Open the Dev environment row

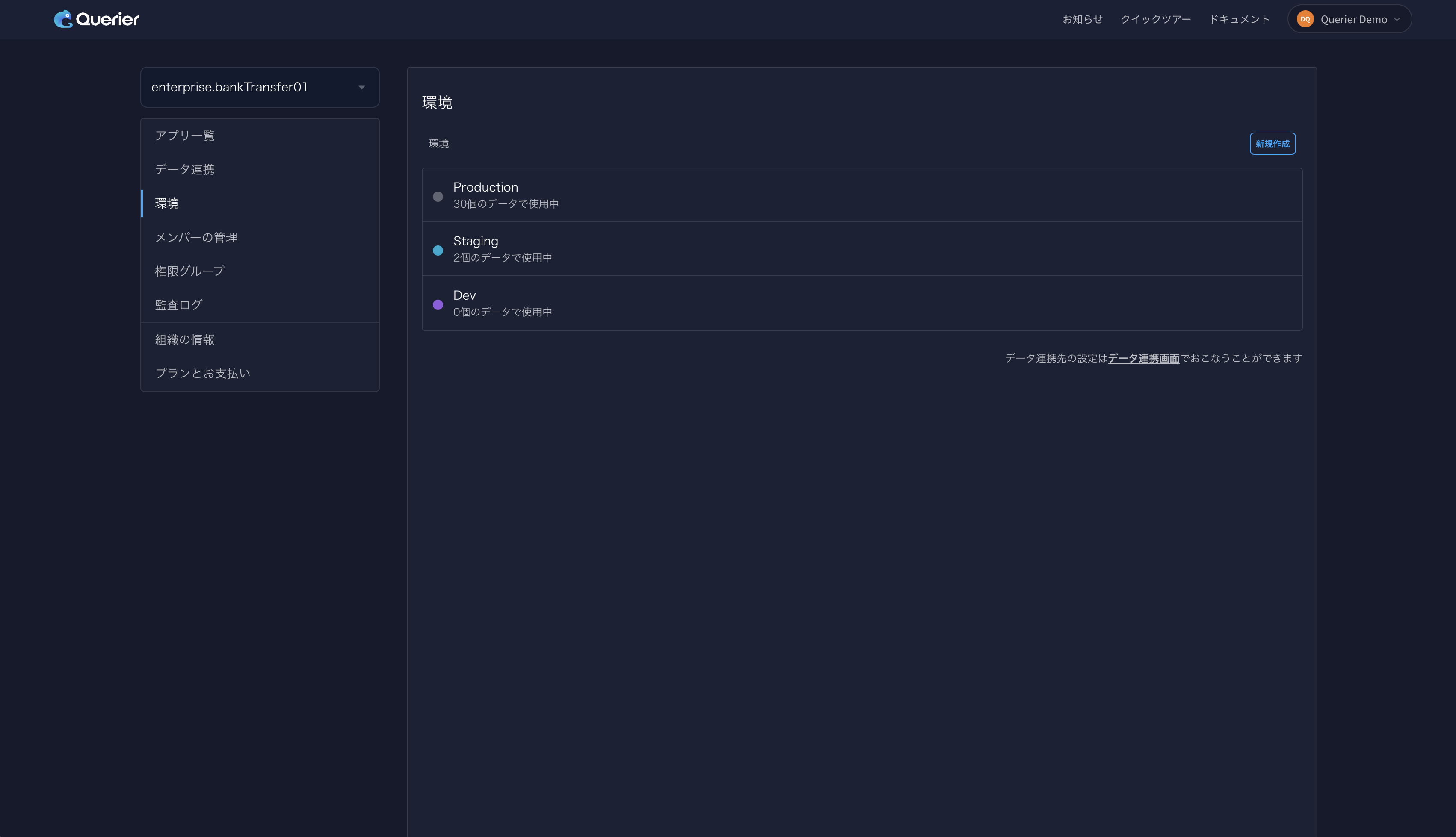click(x=861, y=303)
